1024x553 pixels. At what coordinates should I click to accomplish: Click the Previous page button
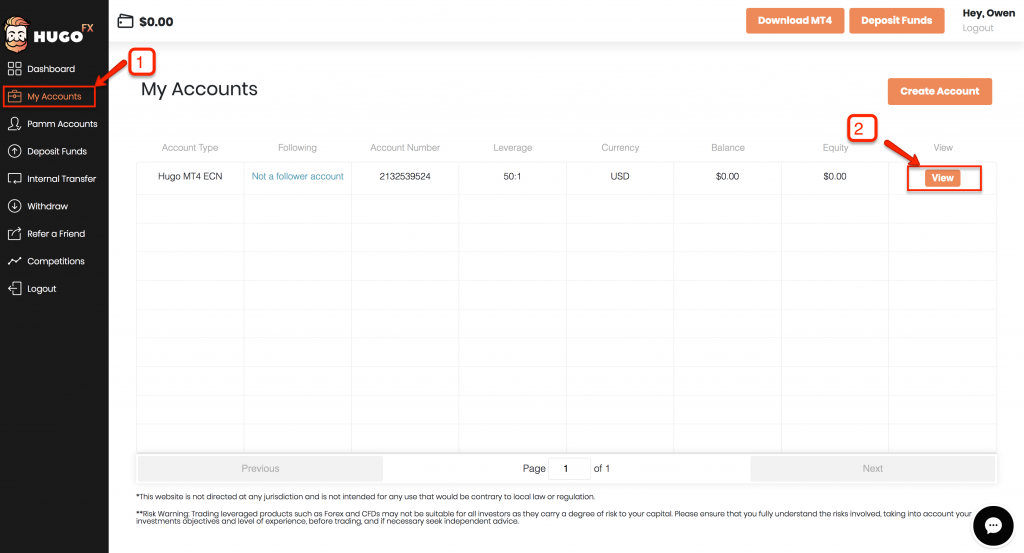[x=260, y=468]
